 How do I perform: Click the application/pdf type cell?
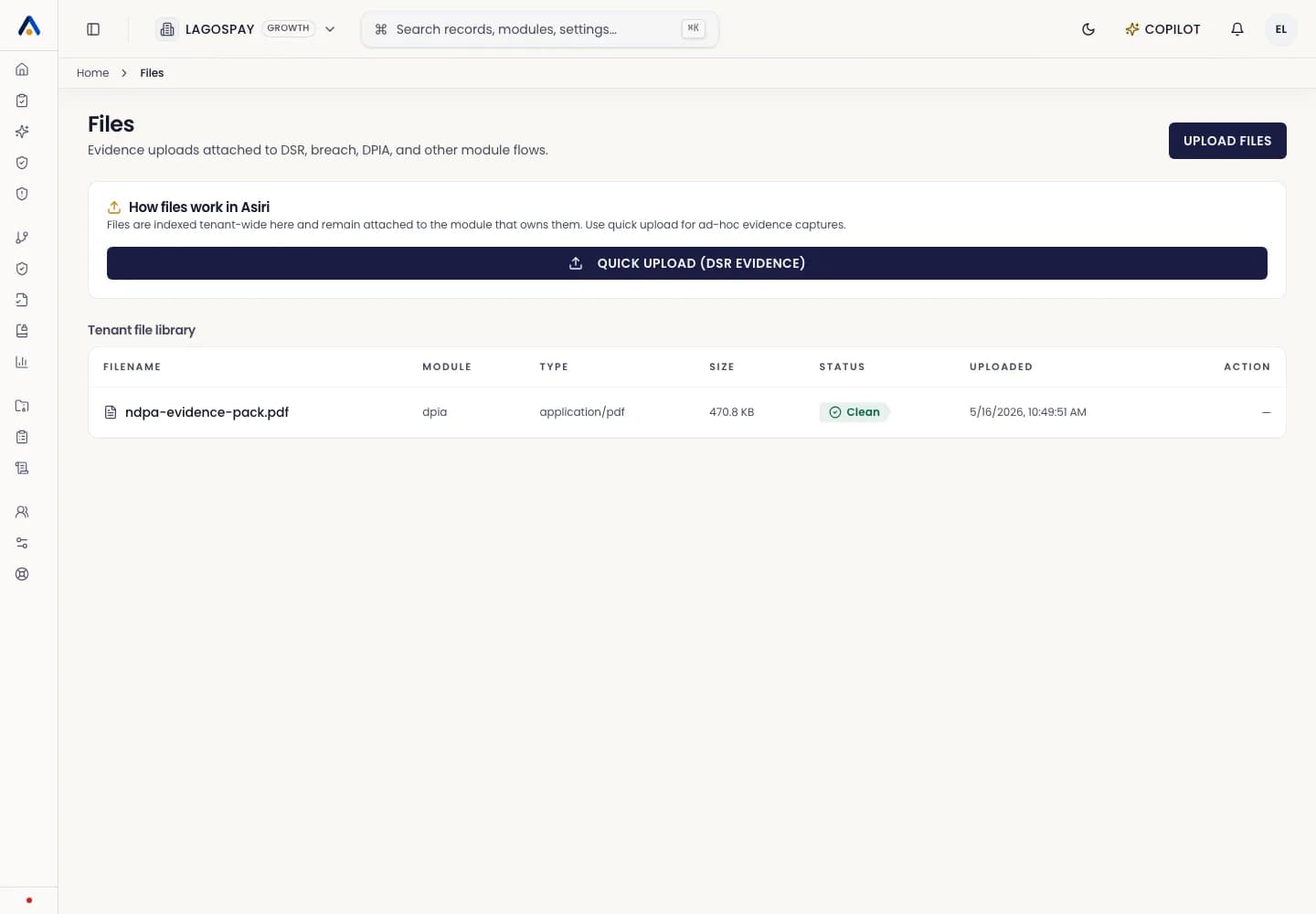coord(582,412)
